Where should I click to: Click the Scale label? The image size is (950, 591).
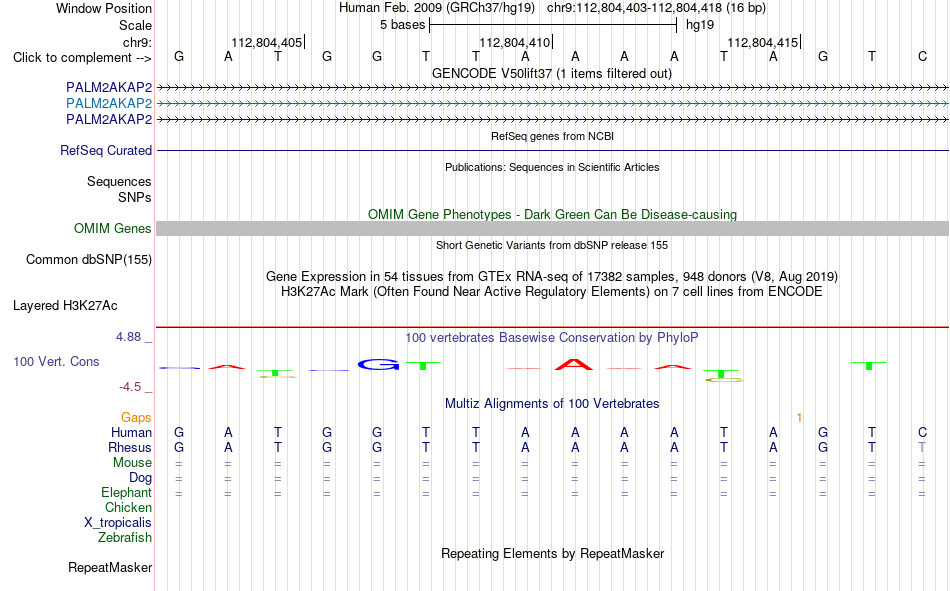click(136, 25)
